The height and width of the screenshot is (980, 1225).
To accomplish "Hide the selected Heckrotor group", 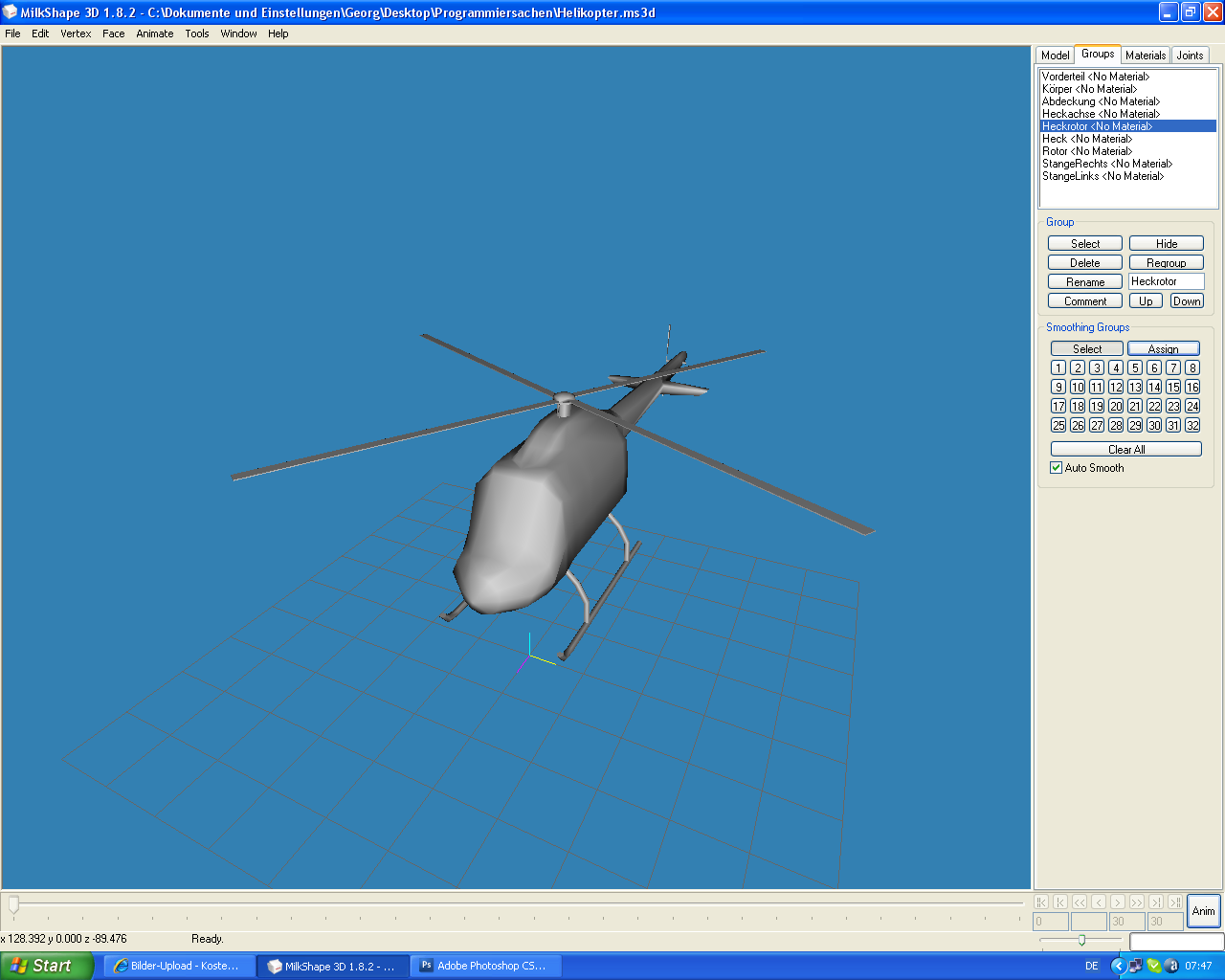I will [x=1166, y=244].
